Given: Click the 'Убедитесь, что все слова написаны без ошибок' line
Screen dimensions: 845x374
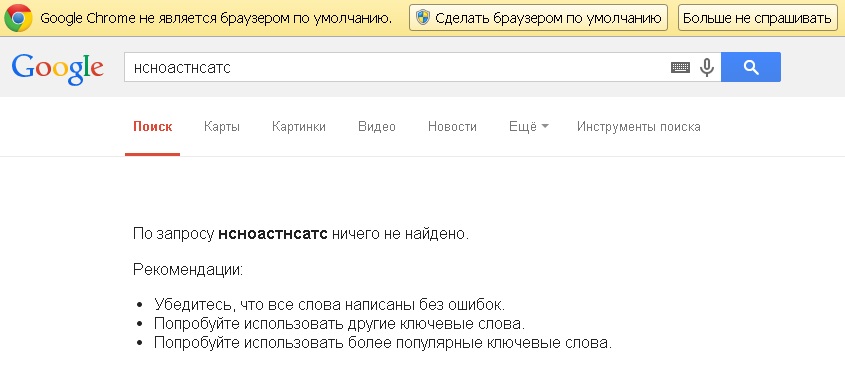Looking at the screenshot, I should [x=330, y=304].
